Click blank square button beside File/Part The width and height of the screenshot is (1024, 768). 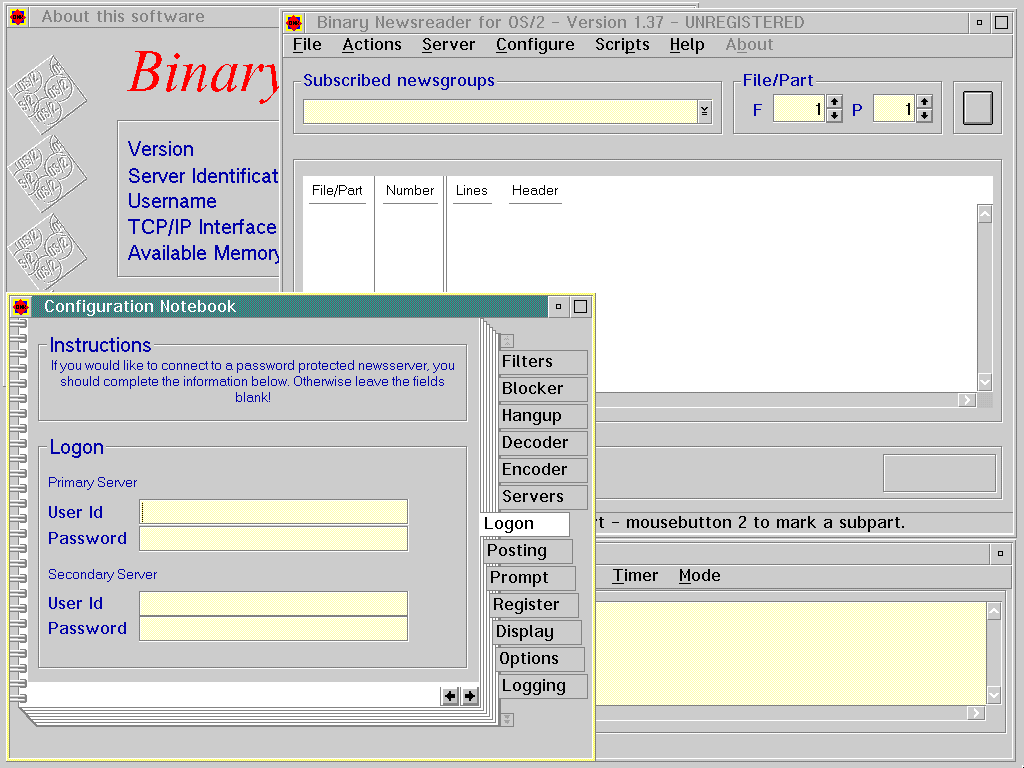point(978,108)
